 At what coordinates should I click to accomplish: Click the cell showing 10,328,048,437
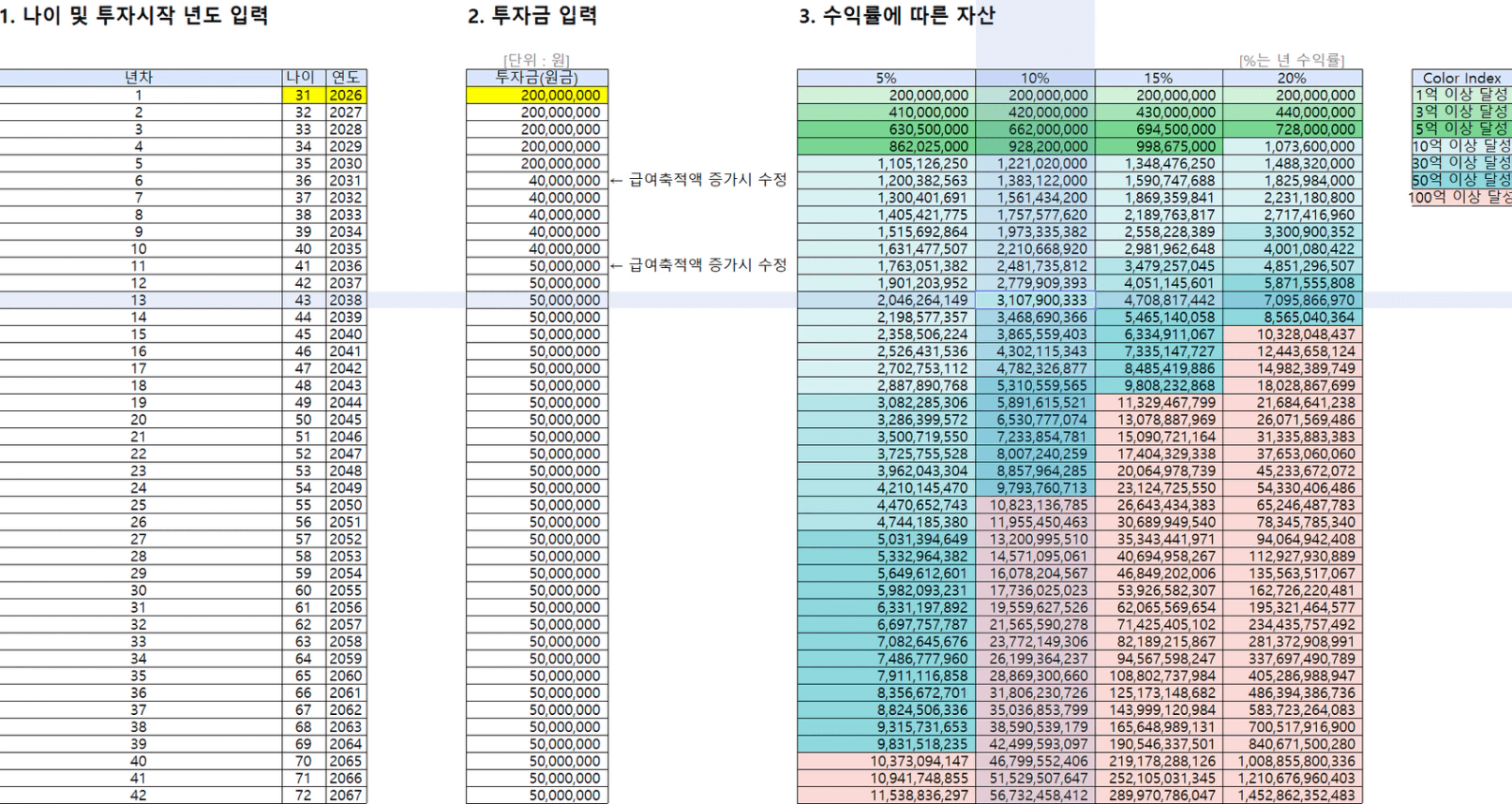point(1292,334)
